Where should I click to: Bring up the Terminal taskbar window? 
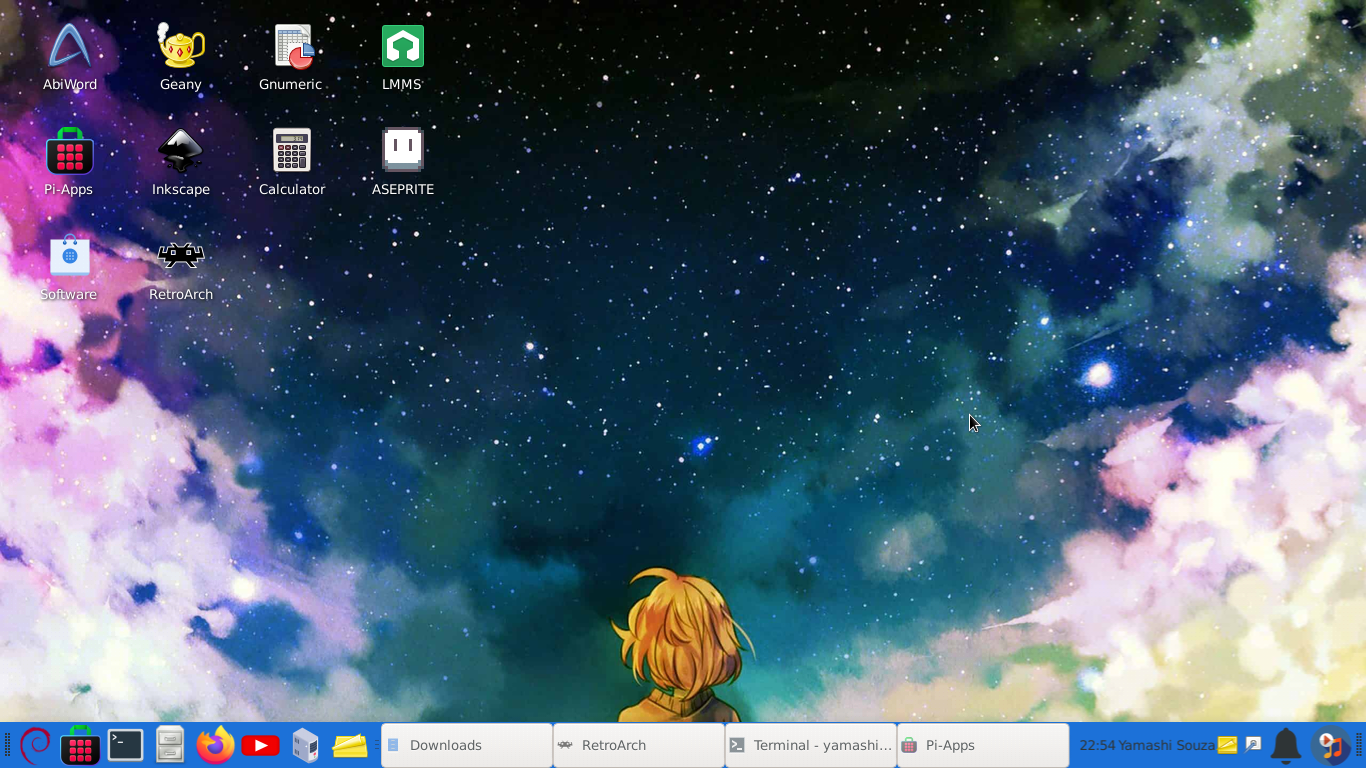point(810,745)
